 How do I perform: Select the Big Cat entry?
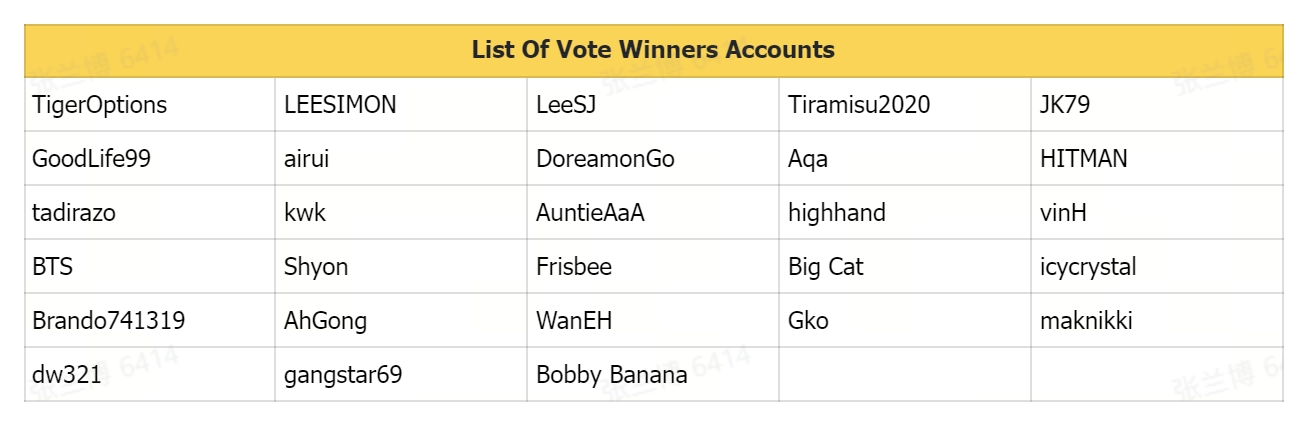826,267
